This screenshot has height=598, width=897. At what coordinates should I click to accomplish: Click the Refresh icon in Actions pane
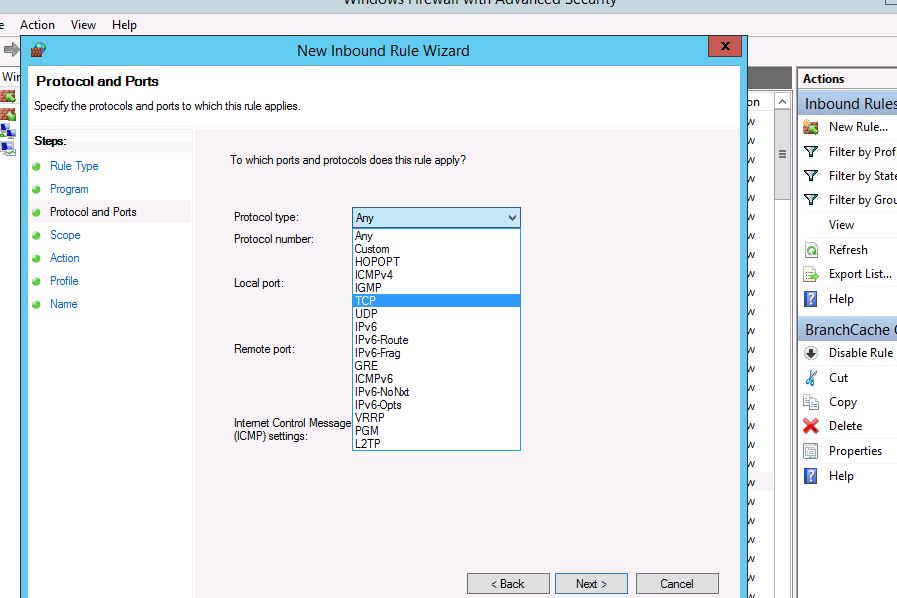pos(811,250)
